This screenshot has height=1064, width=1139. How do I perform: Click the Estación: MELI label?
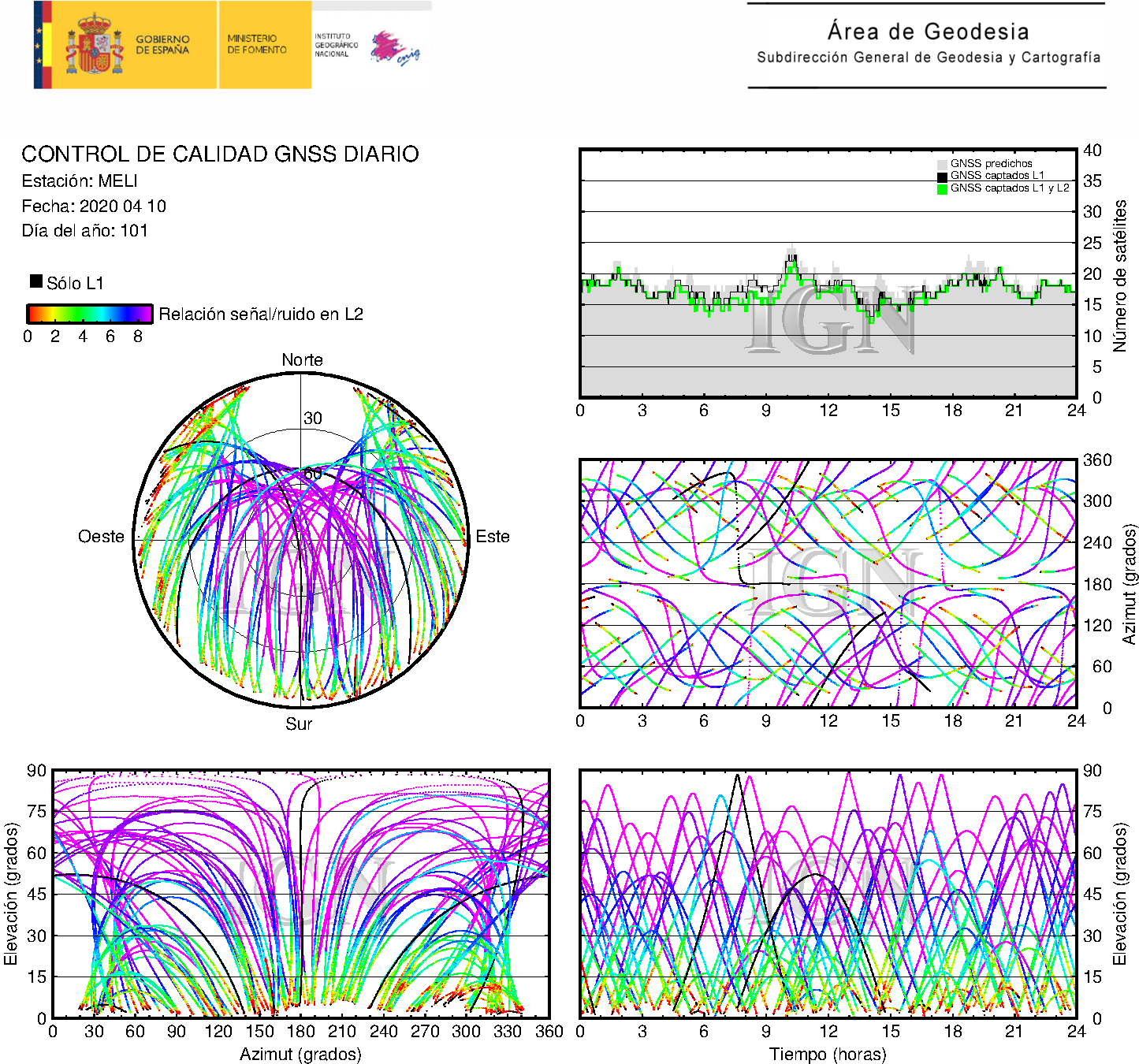80,181
